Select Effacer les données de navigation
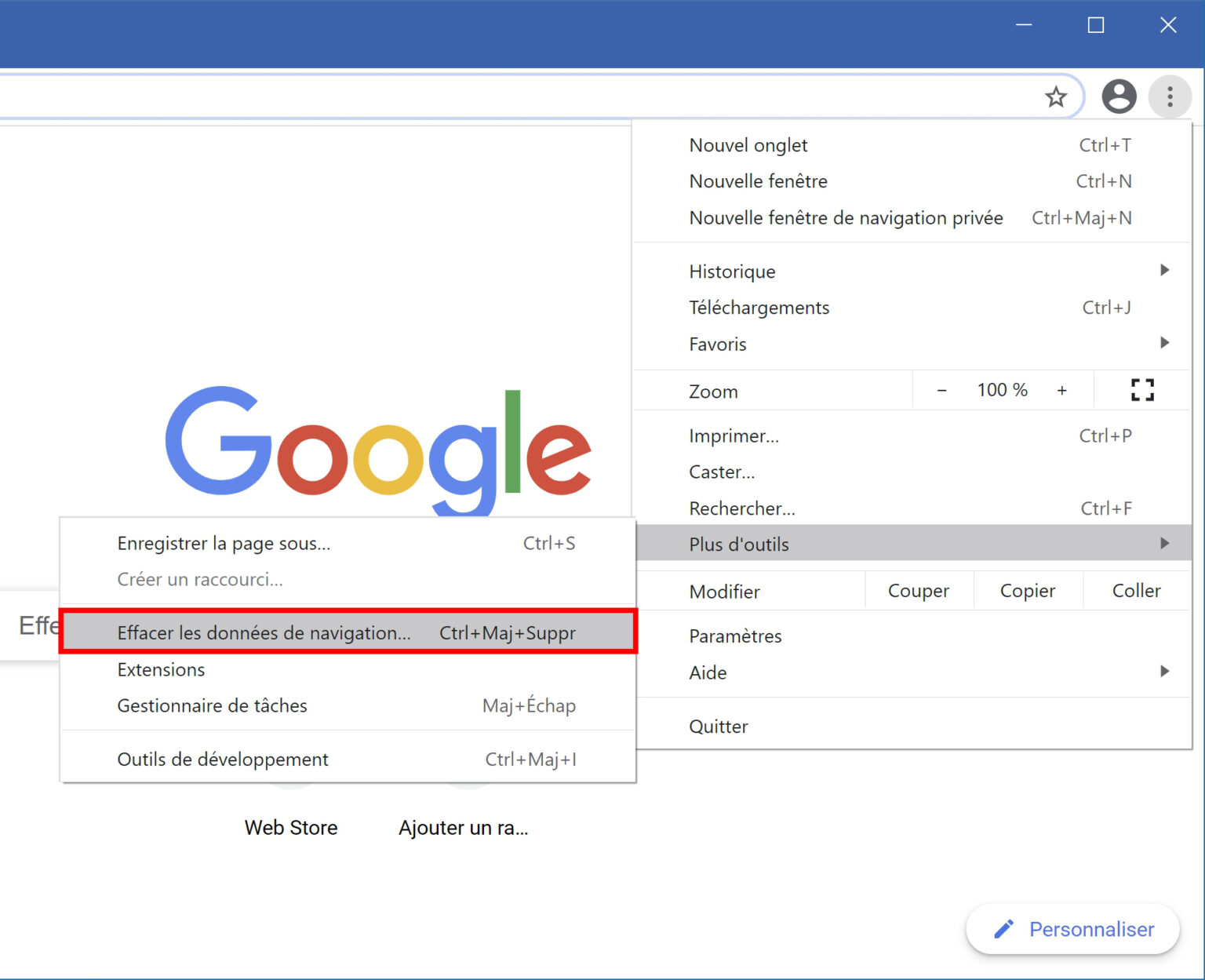 (264, 632)
